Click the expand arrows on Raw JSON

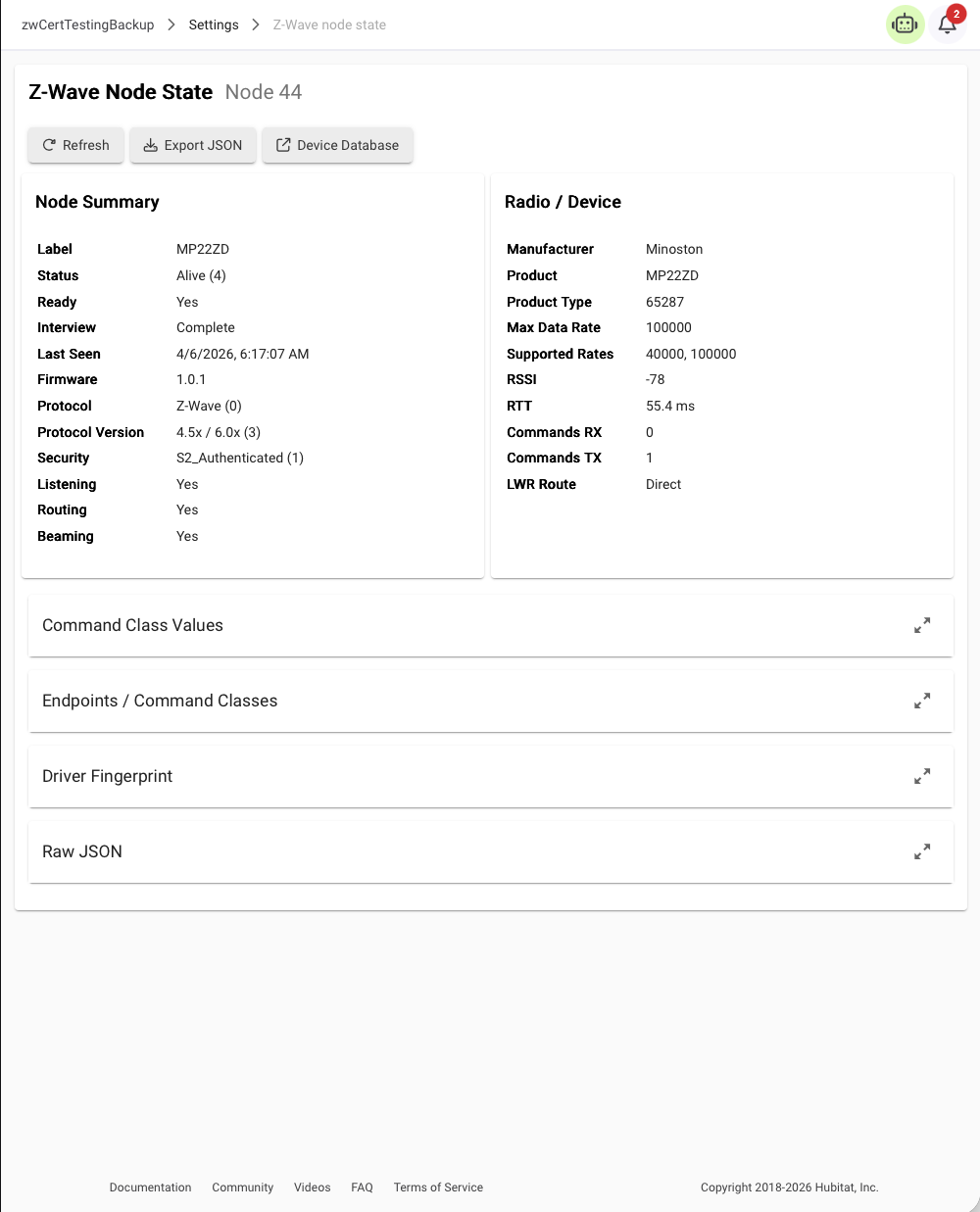pyautogui.click(x=921, y=851)
